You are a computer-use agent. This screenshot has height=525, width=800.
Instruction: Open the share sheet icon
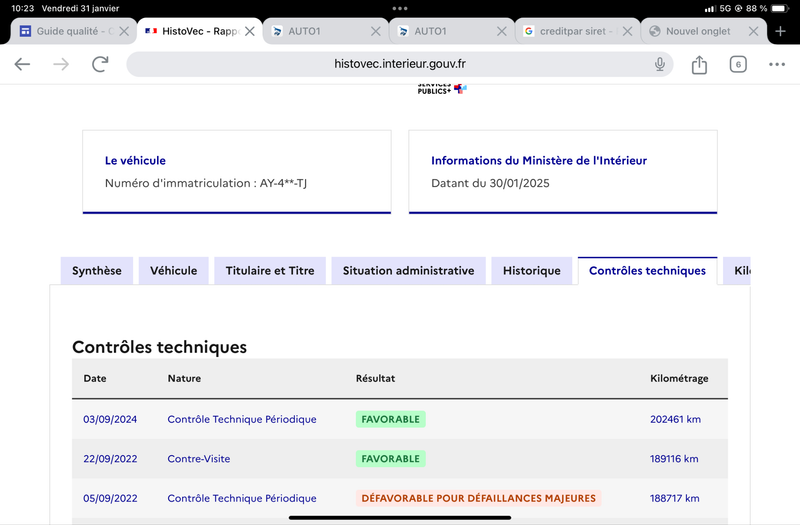[699, 65]
